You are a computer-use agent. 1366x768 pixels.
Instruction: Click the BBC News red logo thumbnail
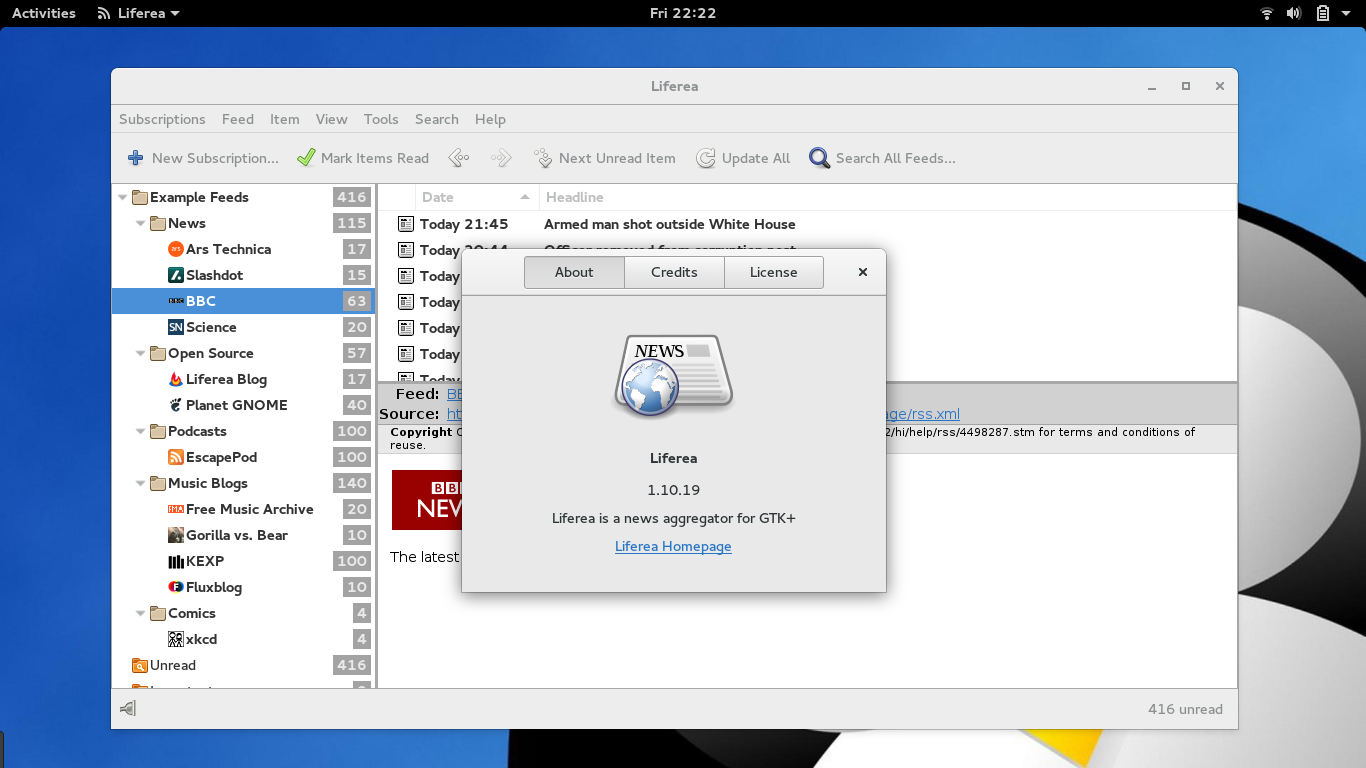coord(426,500)
